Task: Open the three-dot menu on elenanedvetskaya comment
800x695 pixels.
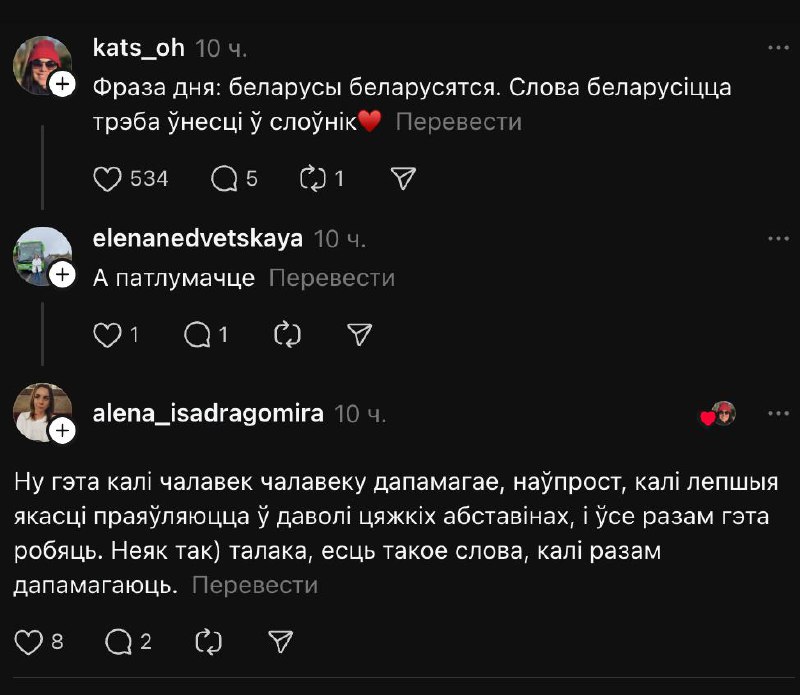Action: (x=777, y=239)
